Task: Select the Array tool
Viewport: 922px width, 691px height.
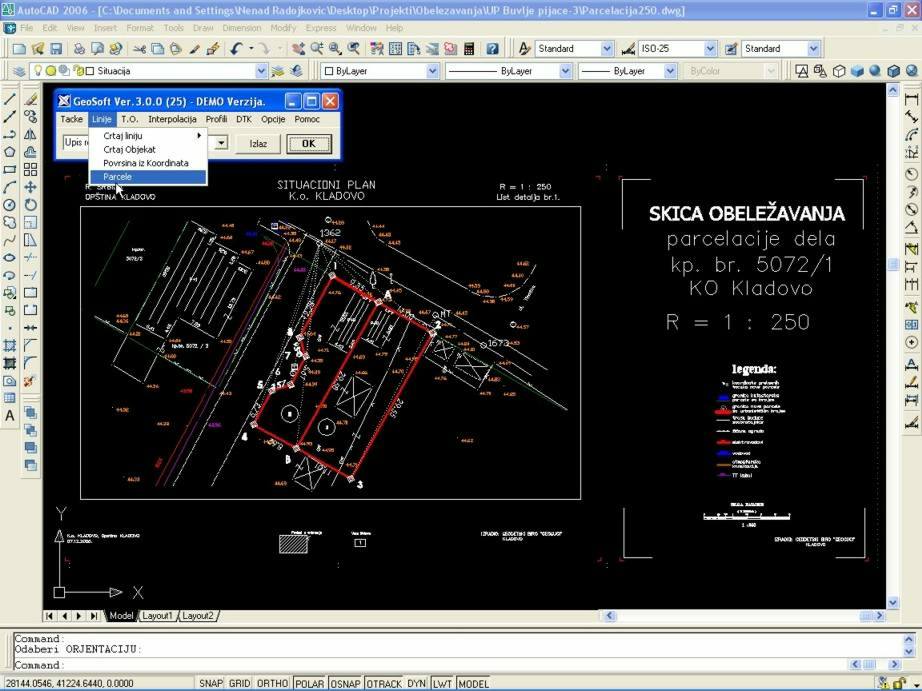Action: tap(31, 170)
